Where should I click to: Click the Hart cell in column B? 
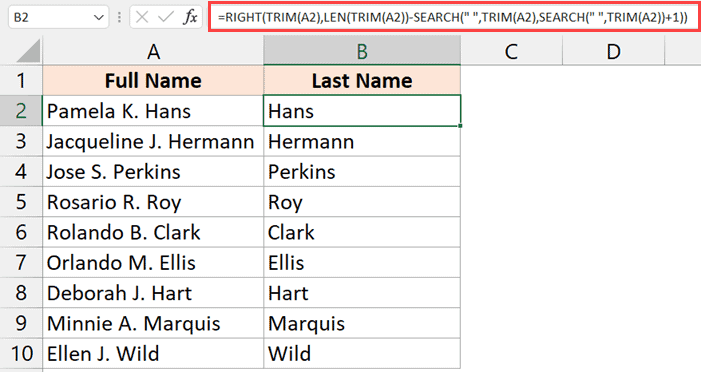click(x=362, y=293)
